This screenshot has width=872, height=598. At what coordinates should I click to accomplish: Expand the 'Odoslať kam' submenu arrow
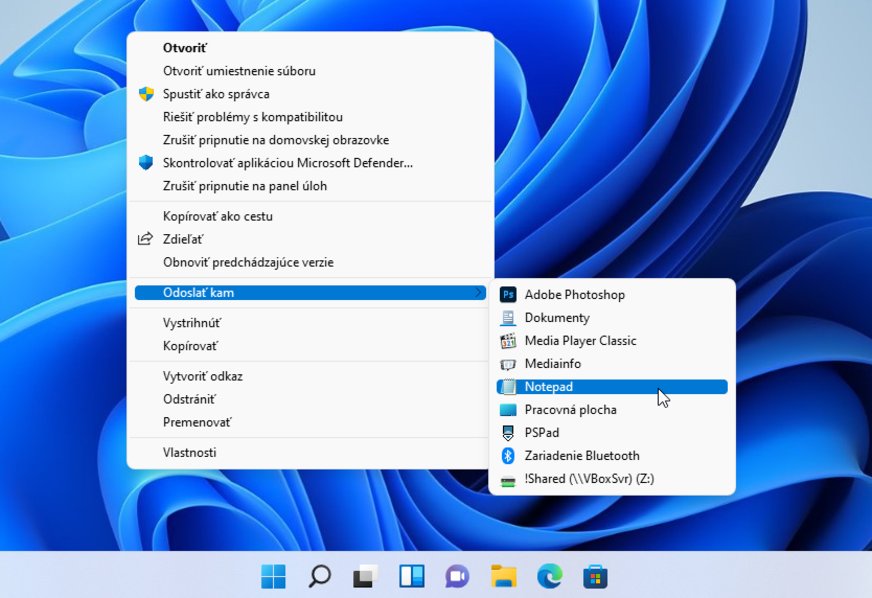pyautogui.click(x=479, y=293)
